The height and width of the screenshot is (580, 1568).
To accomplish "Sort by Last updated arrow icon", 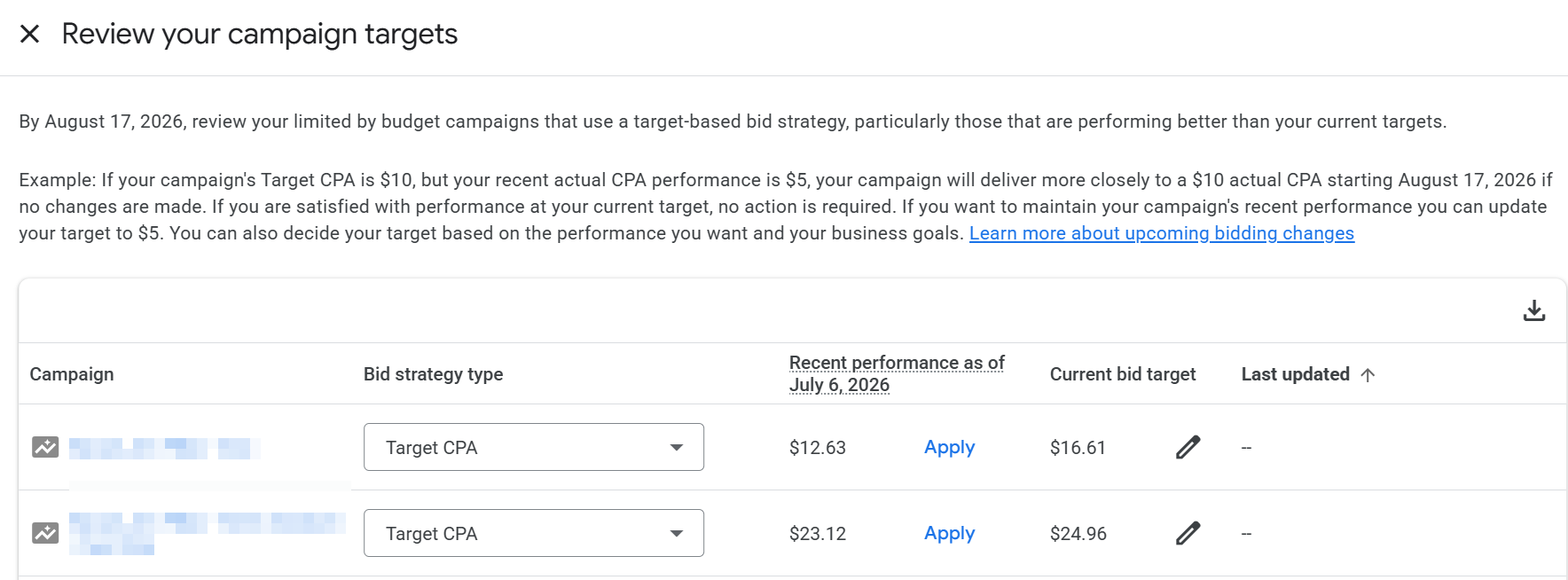I will [1368, 375].
